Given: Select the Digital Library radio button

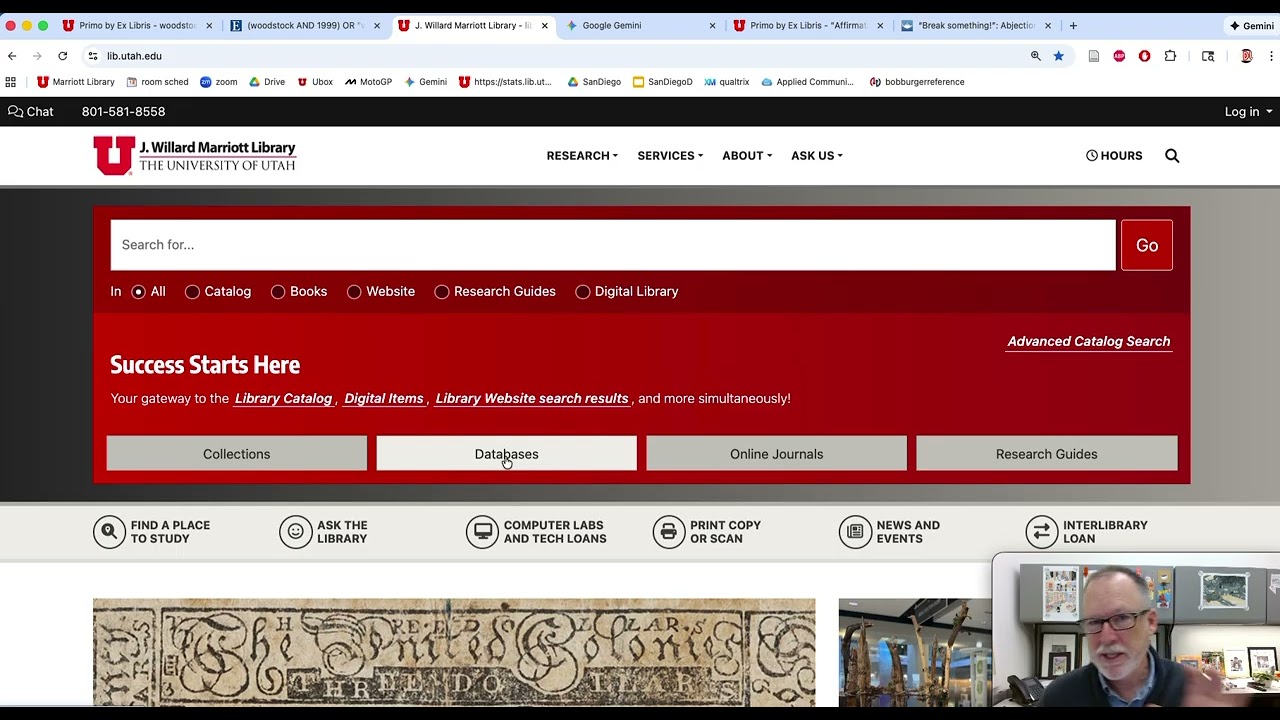Looking at the screenshot, I should point(583,292).
